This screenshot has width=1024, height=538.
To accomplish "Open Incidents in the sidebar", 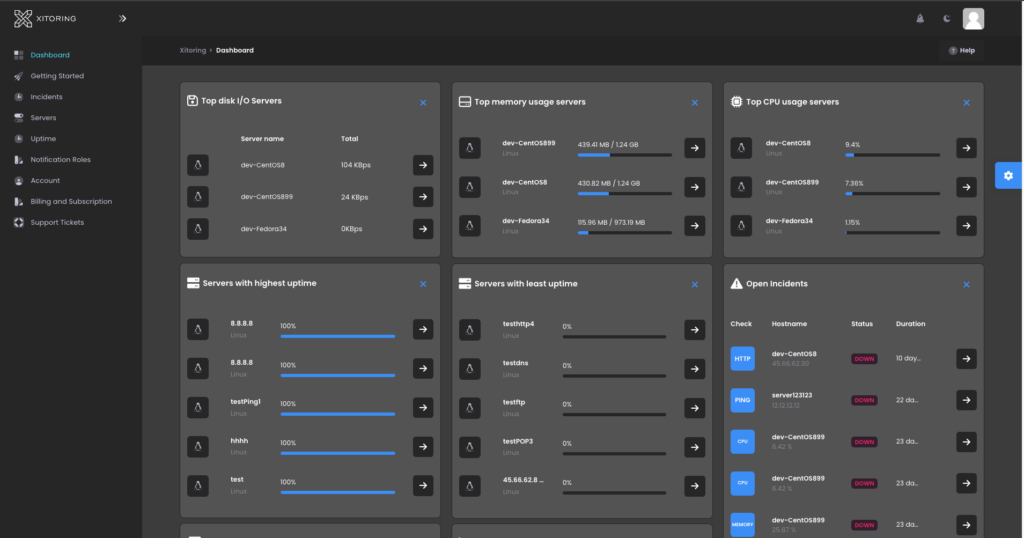I will coord(46,97).
